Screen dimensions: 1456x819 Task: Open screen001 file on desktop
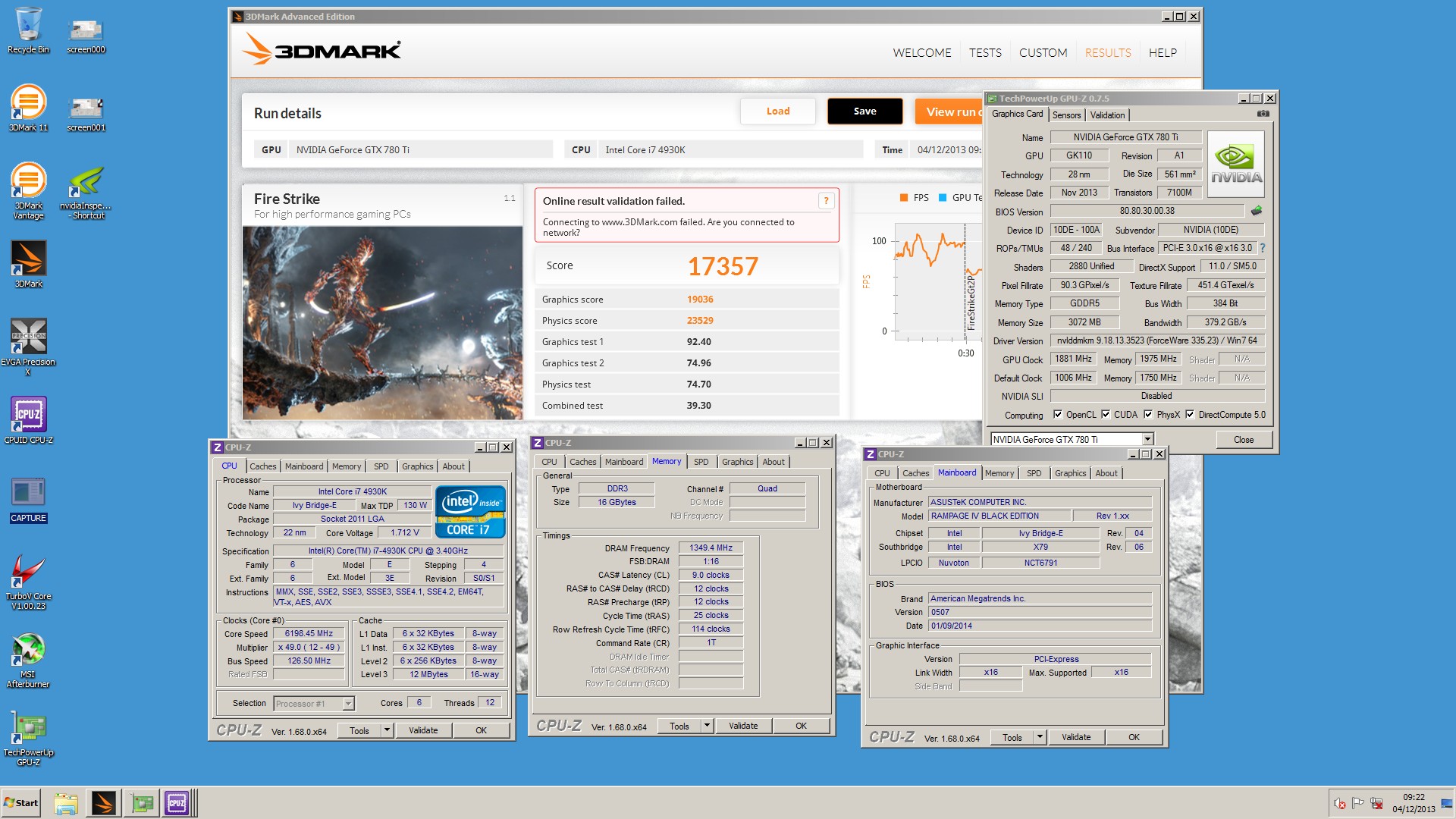pyautogui.click(x=86, y=112)
